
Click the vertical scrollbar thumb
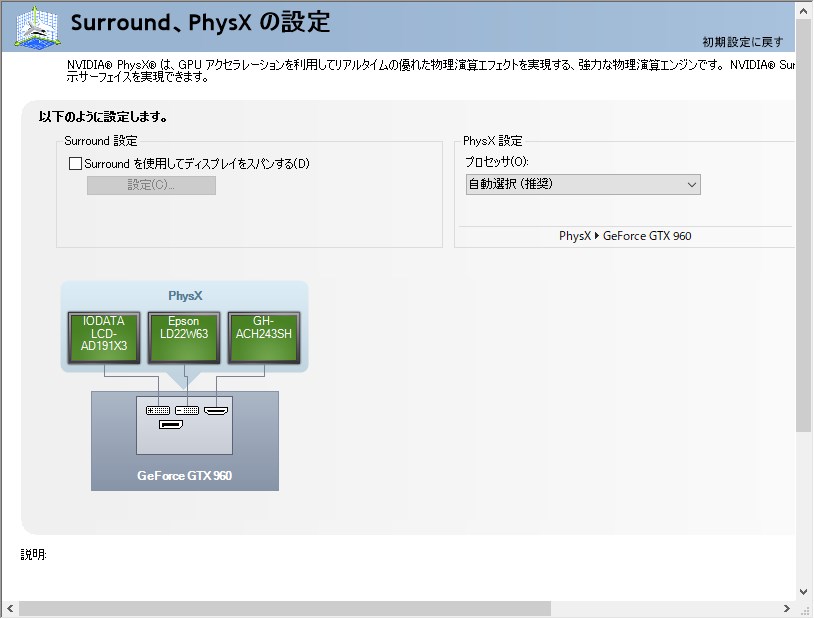804,226
